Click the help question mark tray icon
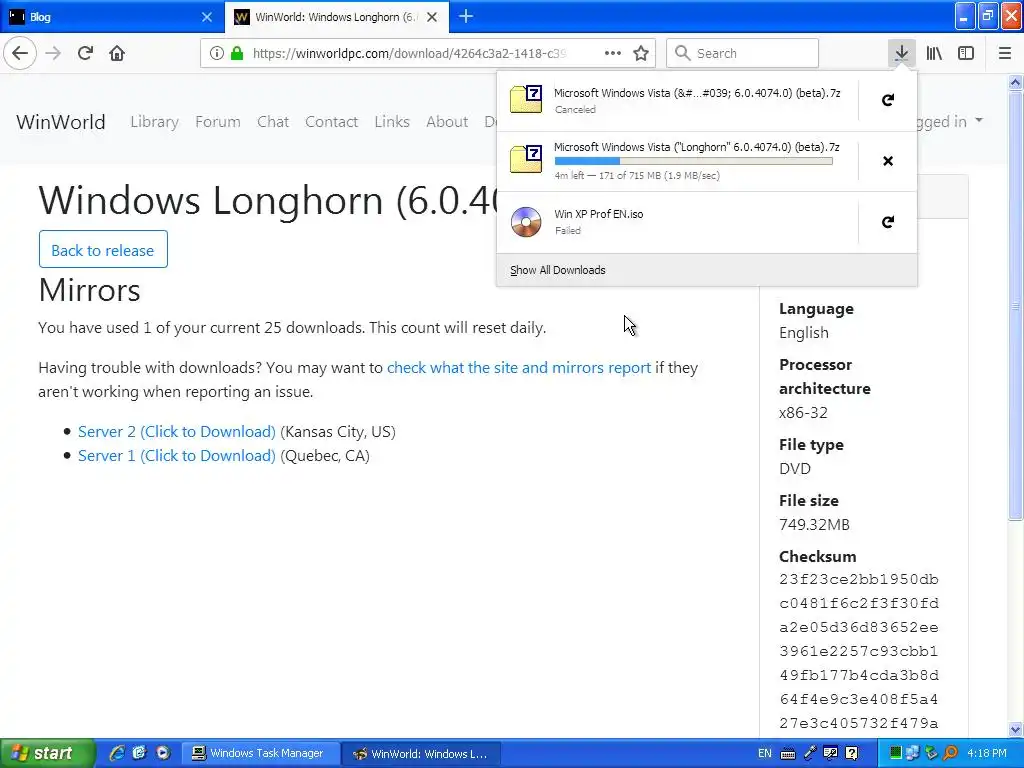Image resolution: width=1024 pixels, height=768 pixels. pyautogui.click(x=852, y=753)
